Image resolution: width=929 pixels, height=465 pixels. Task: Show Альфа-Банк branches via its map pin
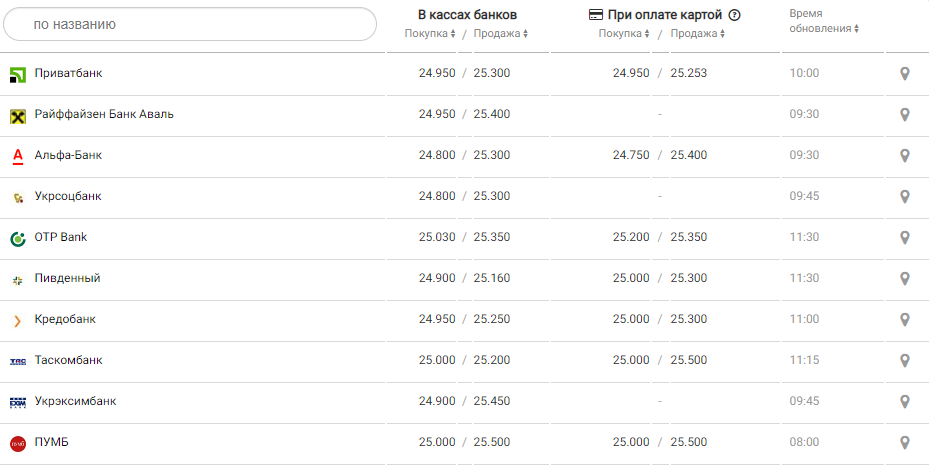(905, 155)
